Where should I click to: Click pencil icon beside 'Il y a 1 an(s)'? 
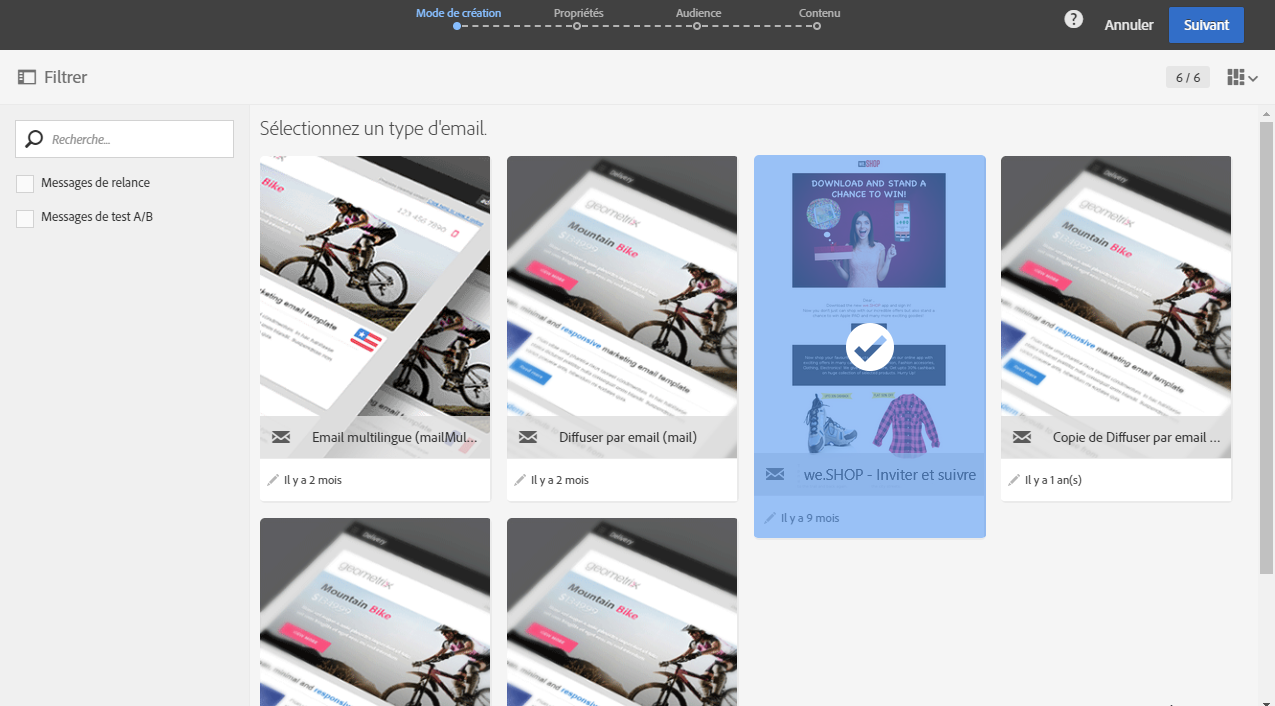point(1014,480)
